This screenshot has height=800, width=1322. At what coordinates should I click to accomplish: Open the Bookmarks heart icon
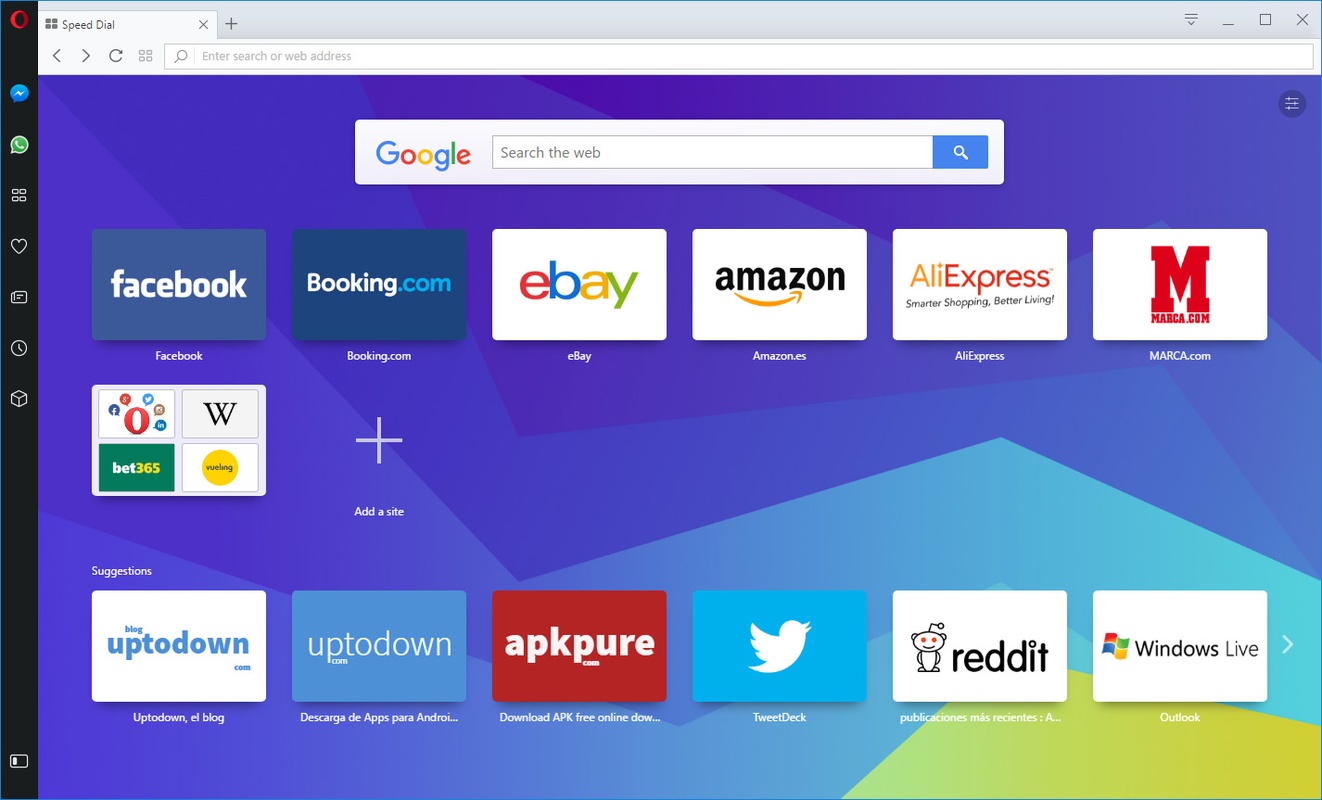19,246
